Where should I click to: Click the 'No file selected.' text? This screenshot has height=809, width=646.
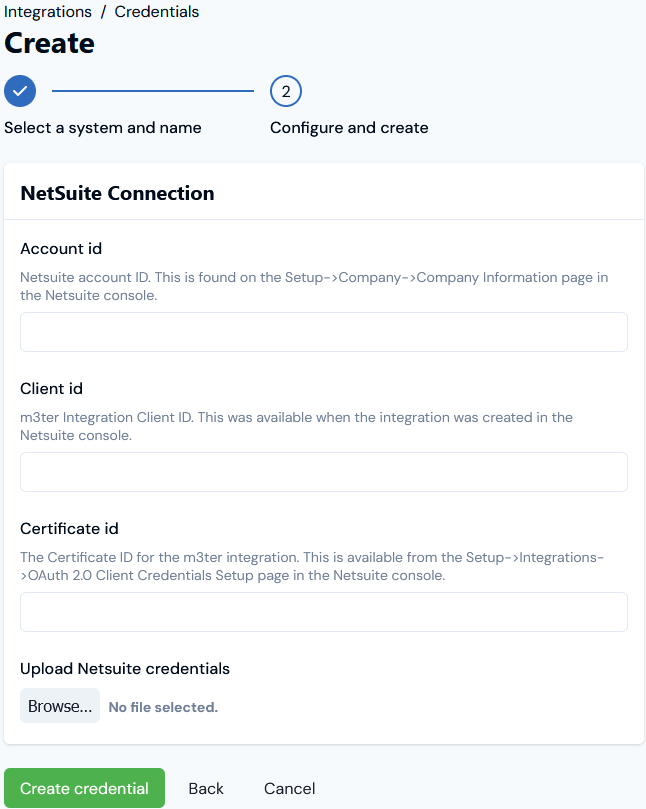163,707
